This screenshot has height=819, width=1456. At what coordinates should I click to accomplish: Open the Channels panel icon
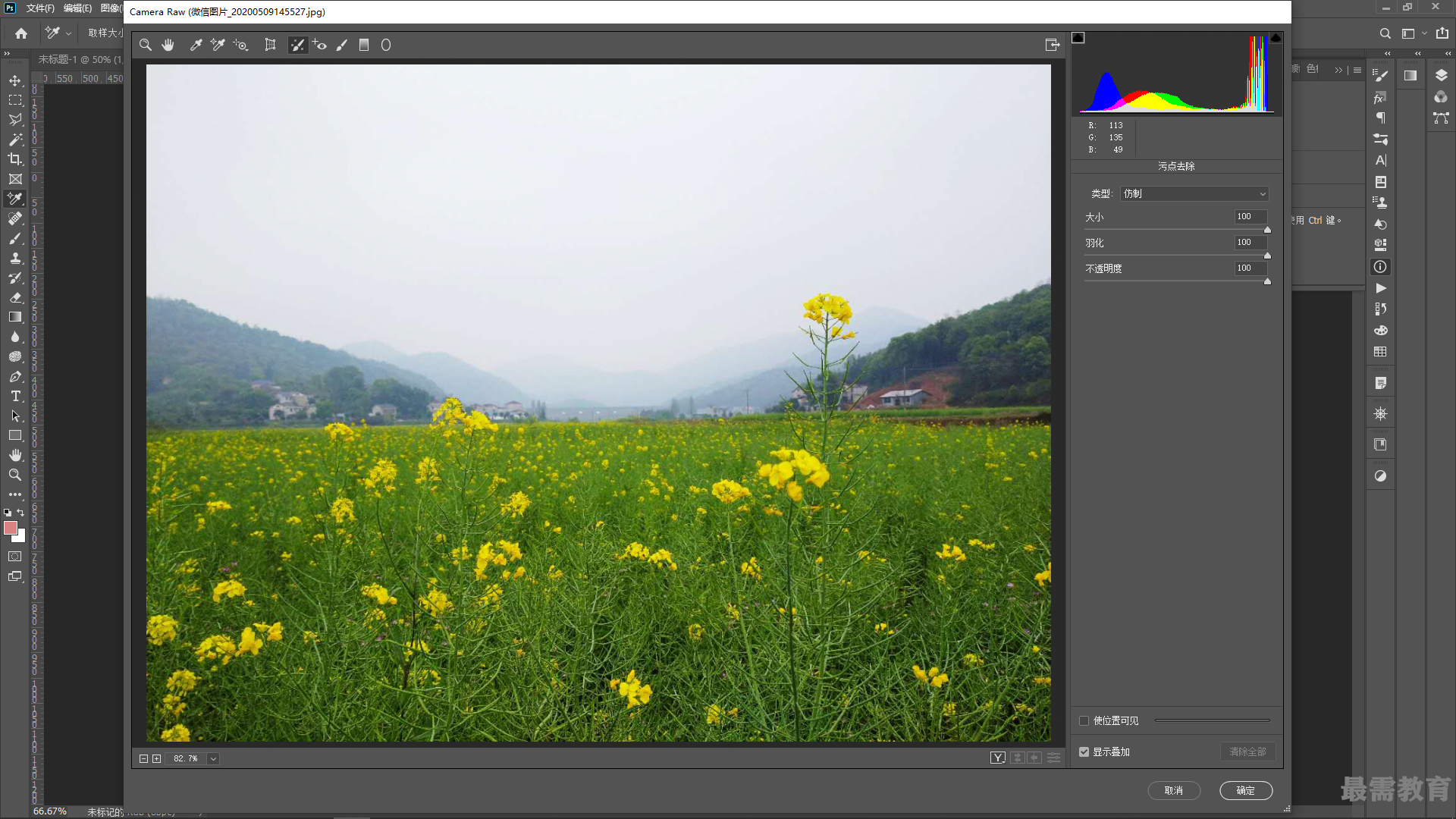1442,97
